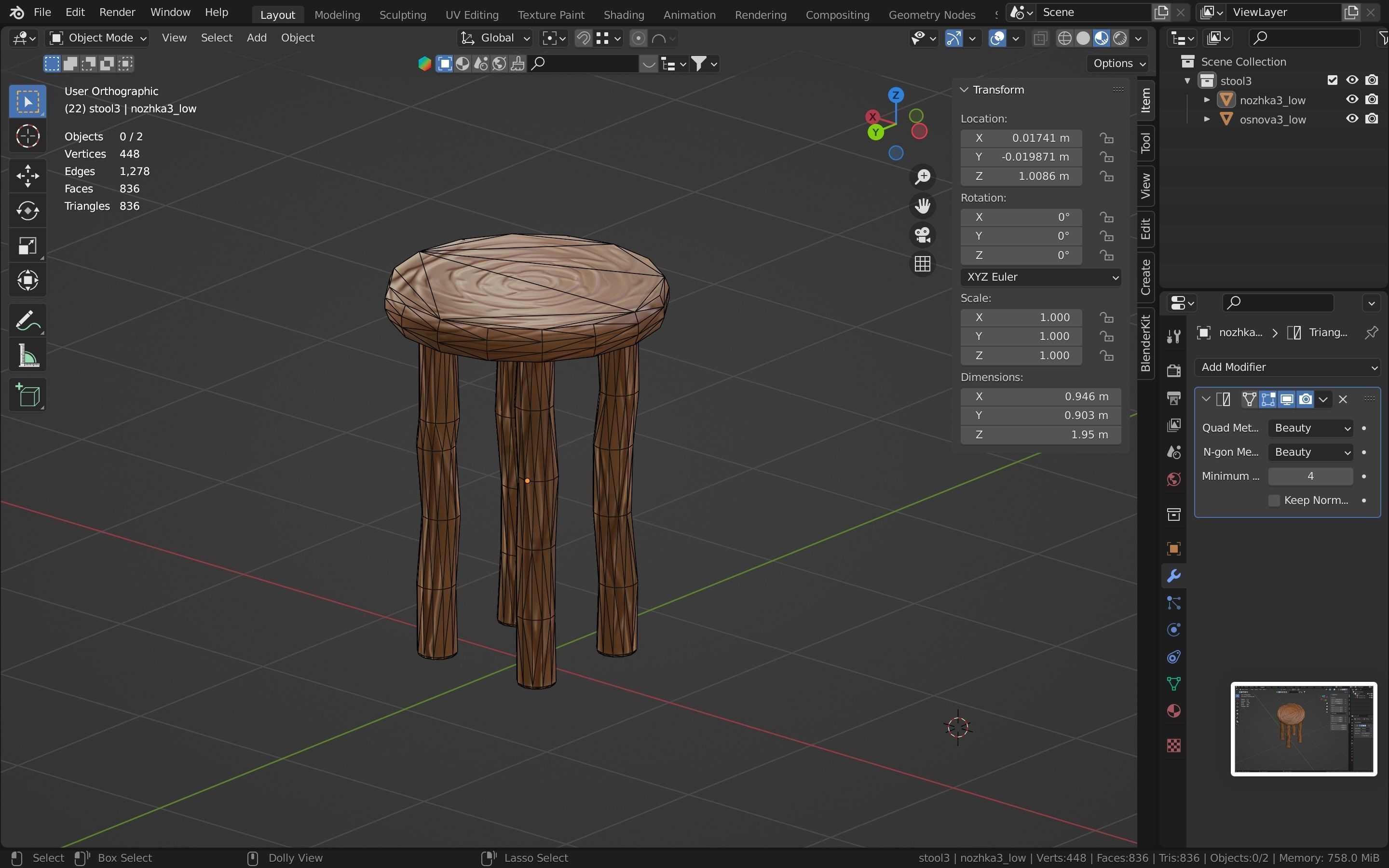Select the Measure tool
Image resolution: width=1389 pixels, height=868 pixels.
pyautogui.click(x=27, y=355)
